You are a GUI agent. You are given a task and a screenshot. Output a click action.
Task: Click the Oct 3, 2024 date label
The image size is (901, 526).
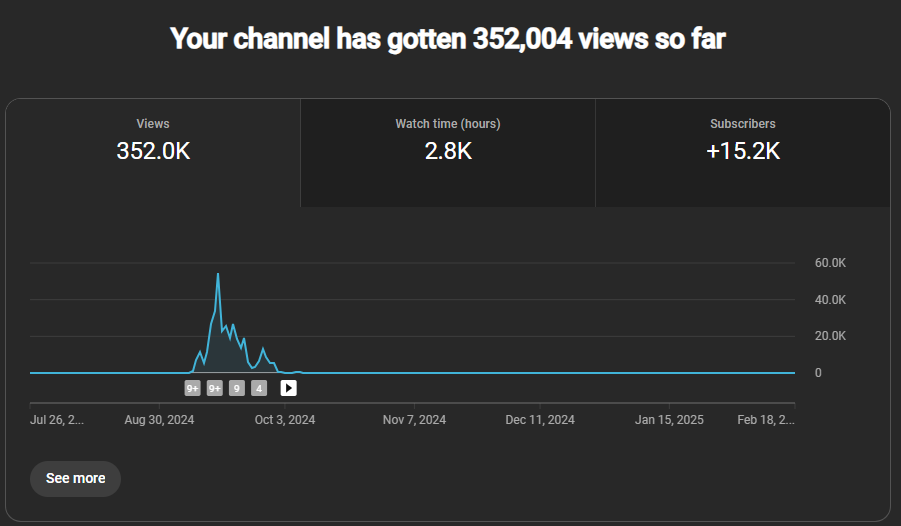285,420
